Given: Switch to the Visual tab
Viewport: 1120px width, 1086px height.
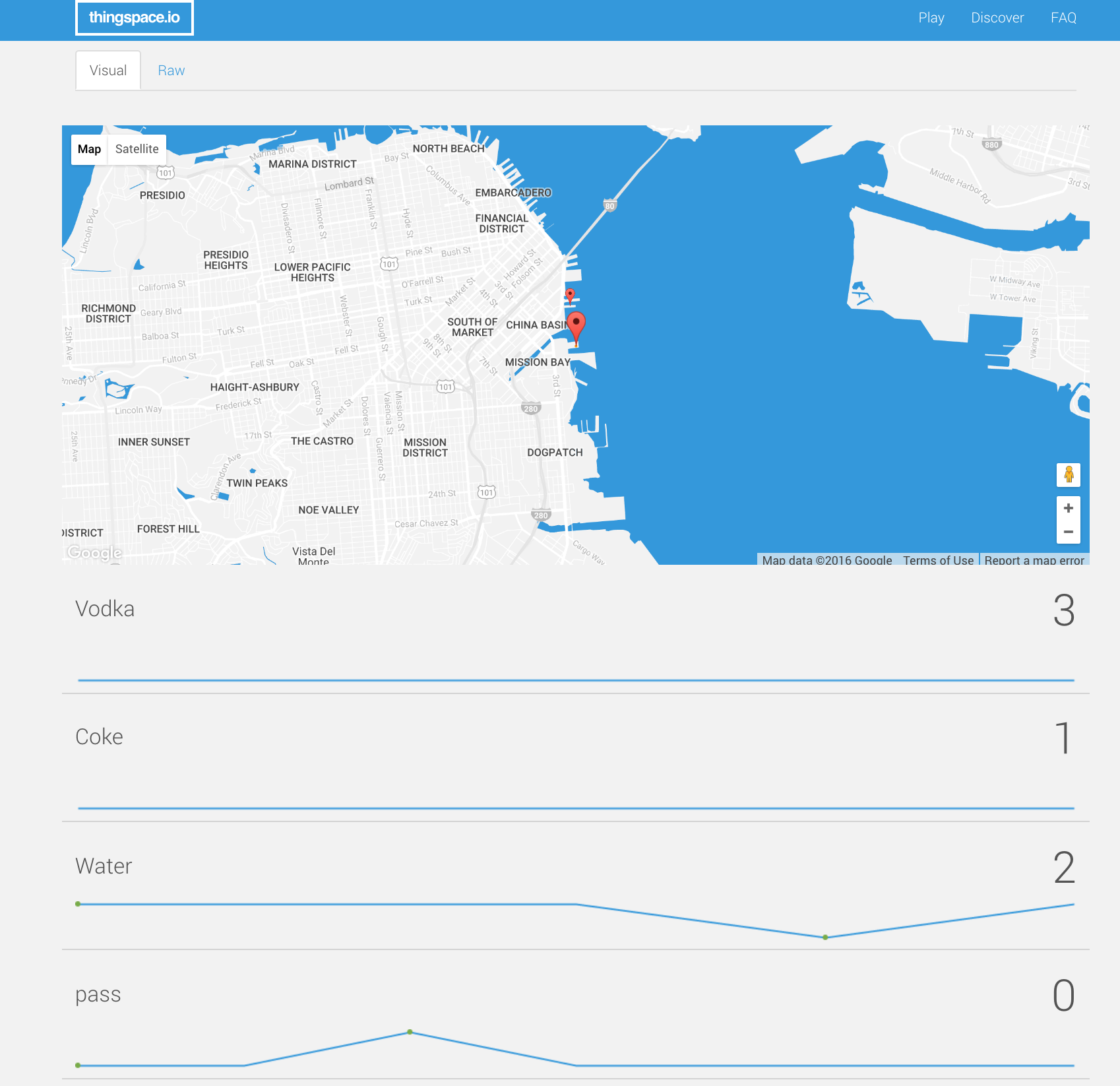Looking at the screenshot, I should coord(108,71).
